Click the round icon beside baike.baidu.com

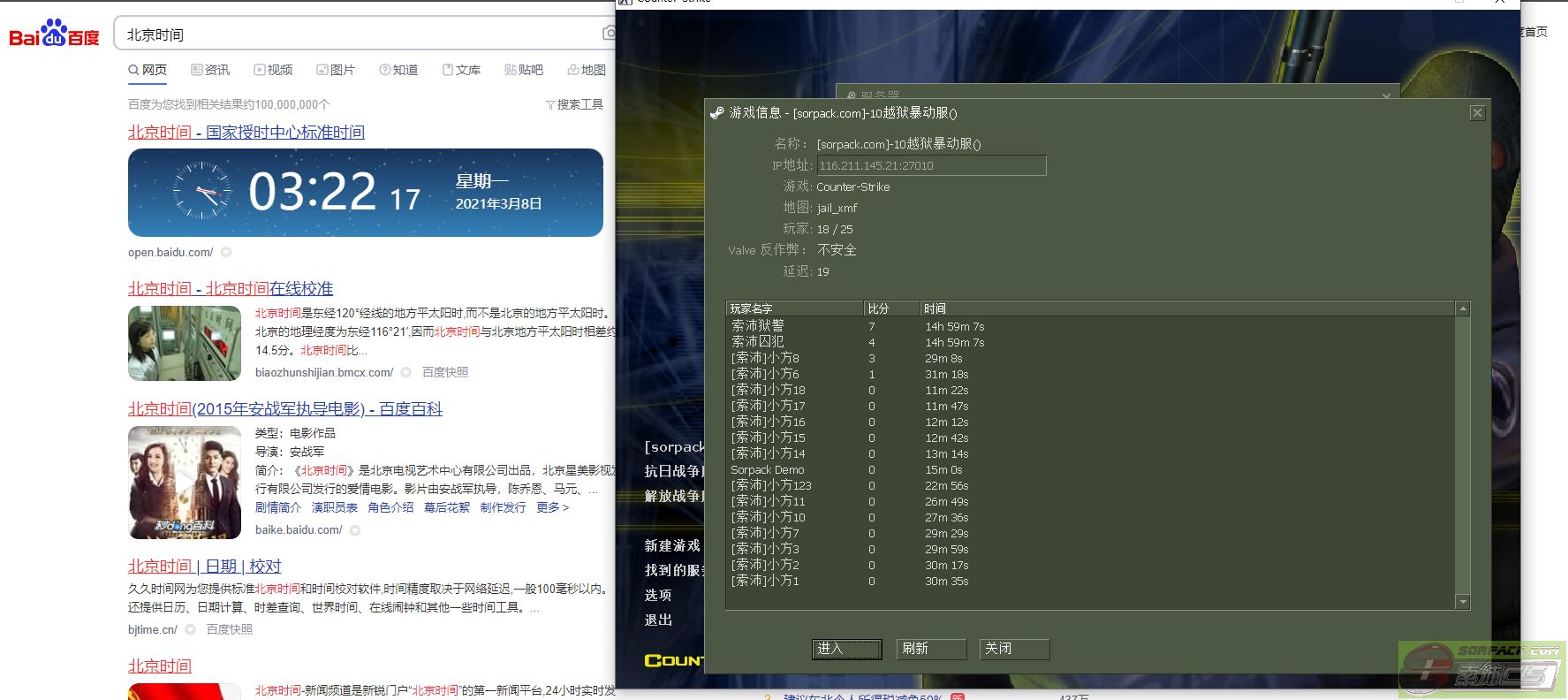(355, 530)
